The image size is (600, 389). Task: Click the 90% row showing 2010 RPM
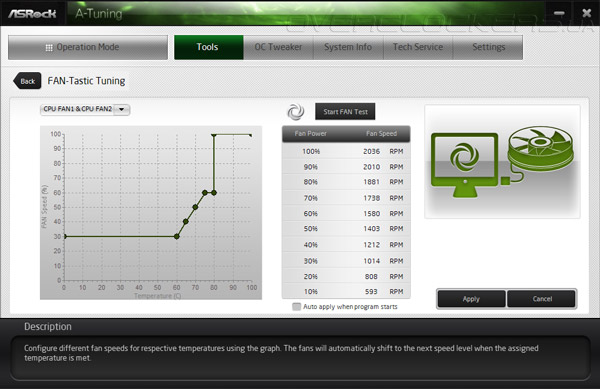coord(346,167)
